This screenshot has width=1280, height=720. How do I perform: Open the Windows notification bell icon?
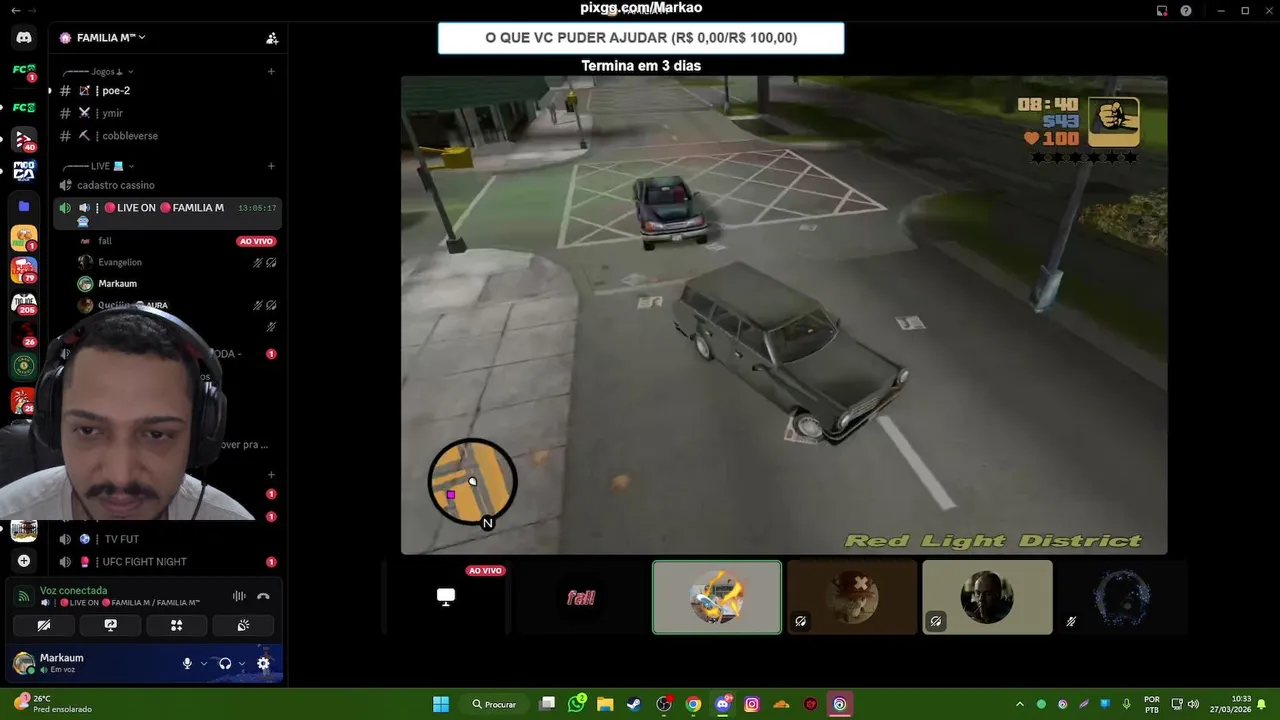tap(1263, 704)
